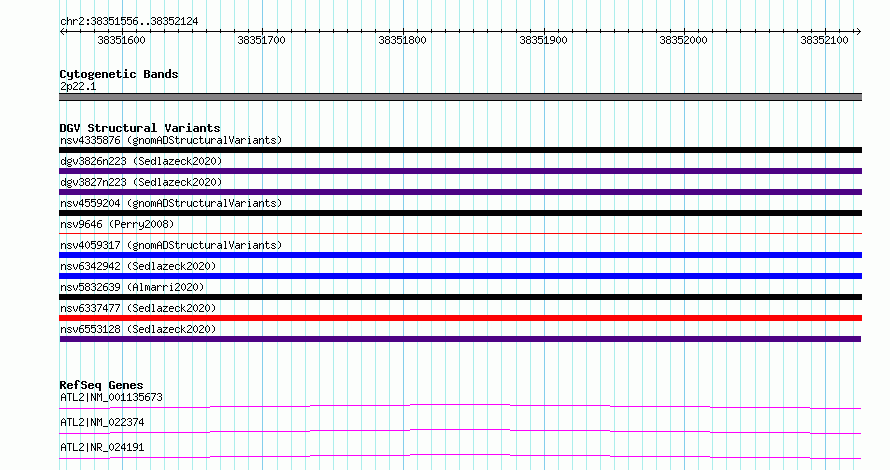Click the 38351700 ruler tick label
The height and width of the screenshot is (470, 890).
[x=262, y=40]
